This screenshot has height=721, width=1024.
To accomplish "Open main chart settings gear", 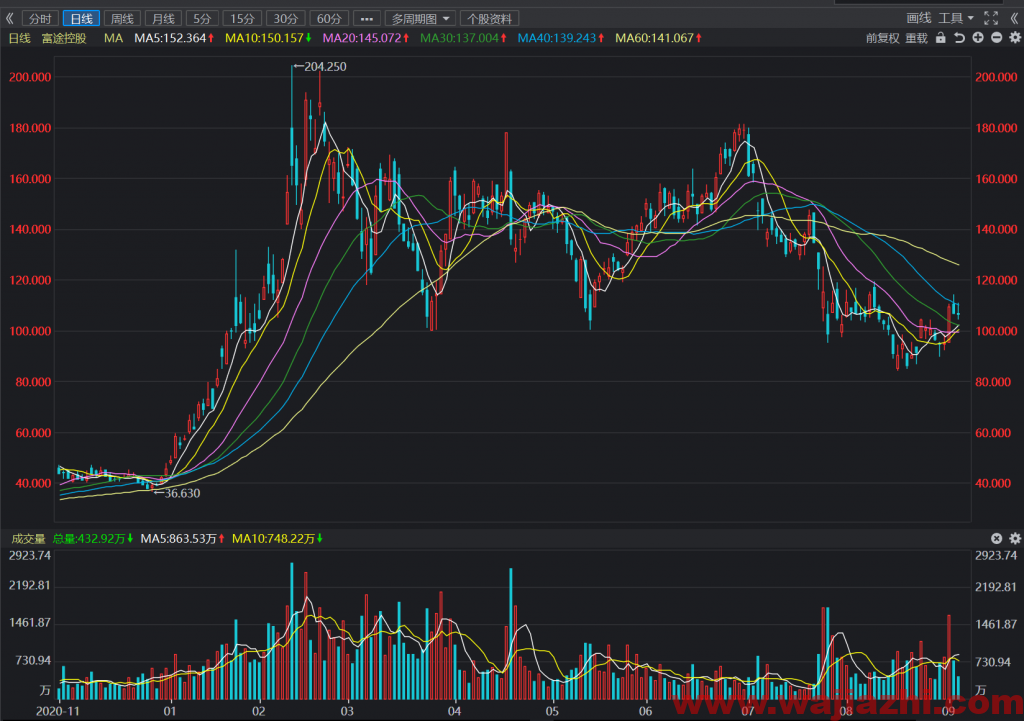I will point(1015,38).
